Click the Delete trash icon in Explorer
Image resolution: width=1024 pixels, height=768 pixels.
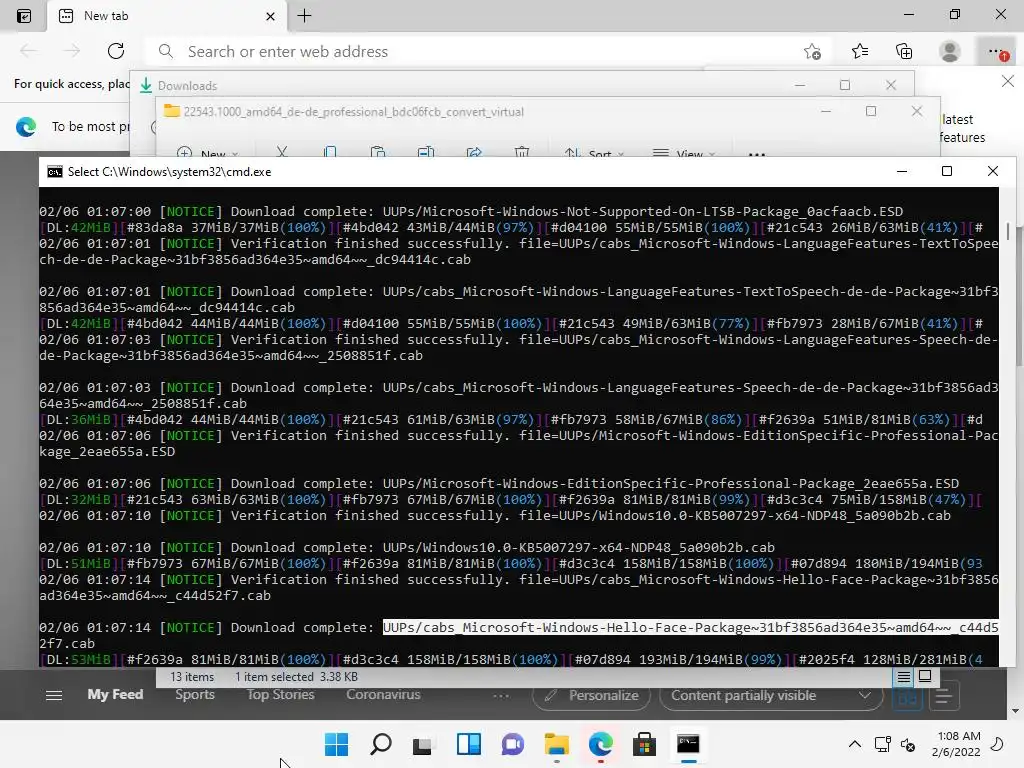pyautogui.click(x=522, y=152)
